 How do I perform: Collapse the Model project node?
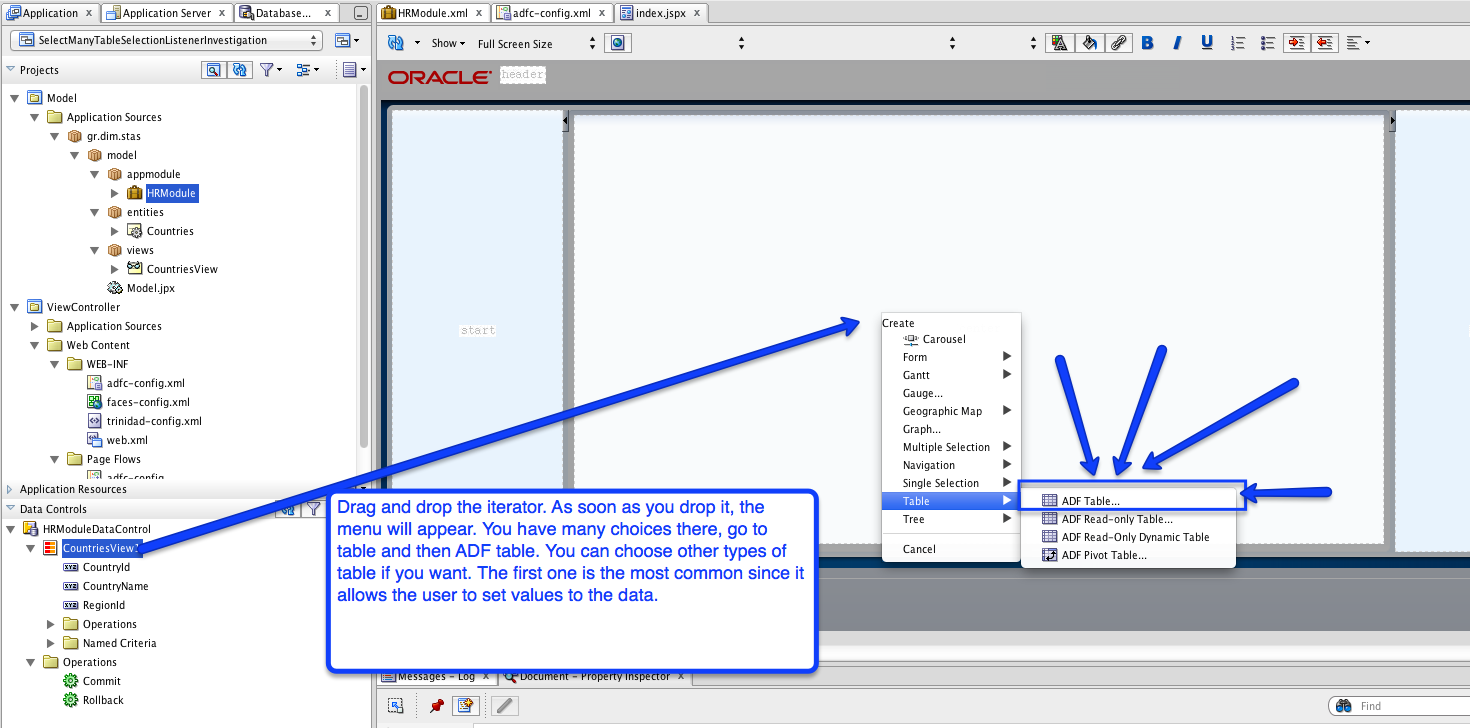click(14, 98)
